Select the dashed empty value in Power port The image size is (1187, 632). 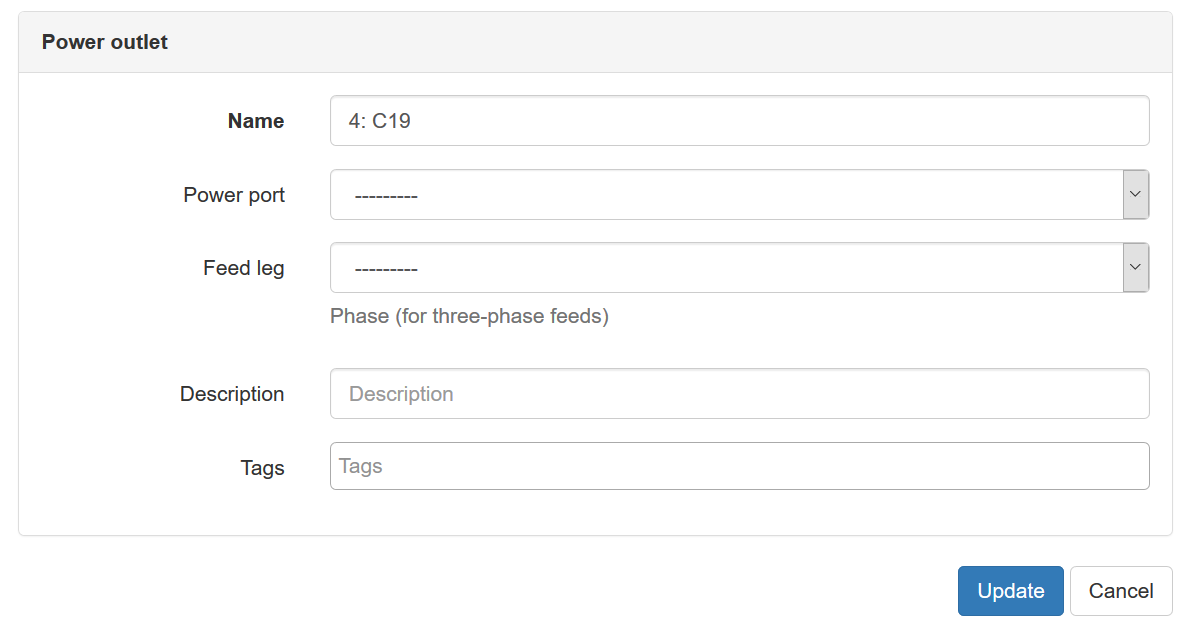coord(386,196)
